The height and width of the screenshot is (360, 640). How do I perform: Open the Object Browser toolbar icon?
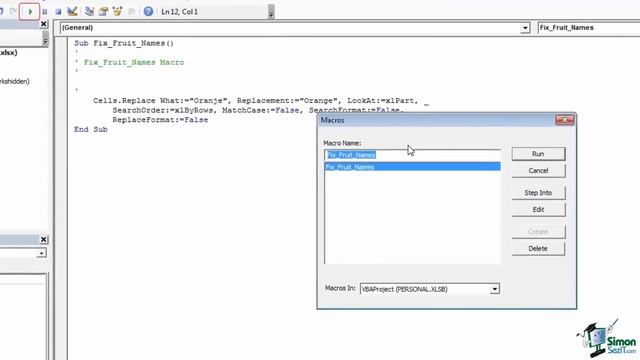pyautogui.click(x=118, y=11)
